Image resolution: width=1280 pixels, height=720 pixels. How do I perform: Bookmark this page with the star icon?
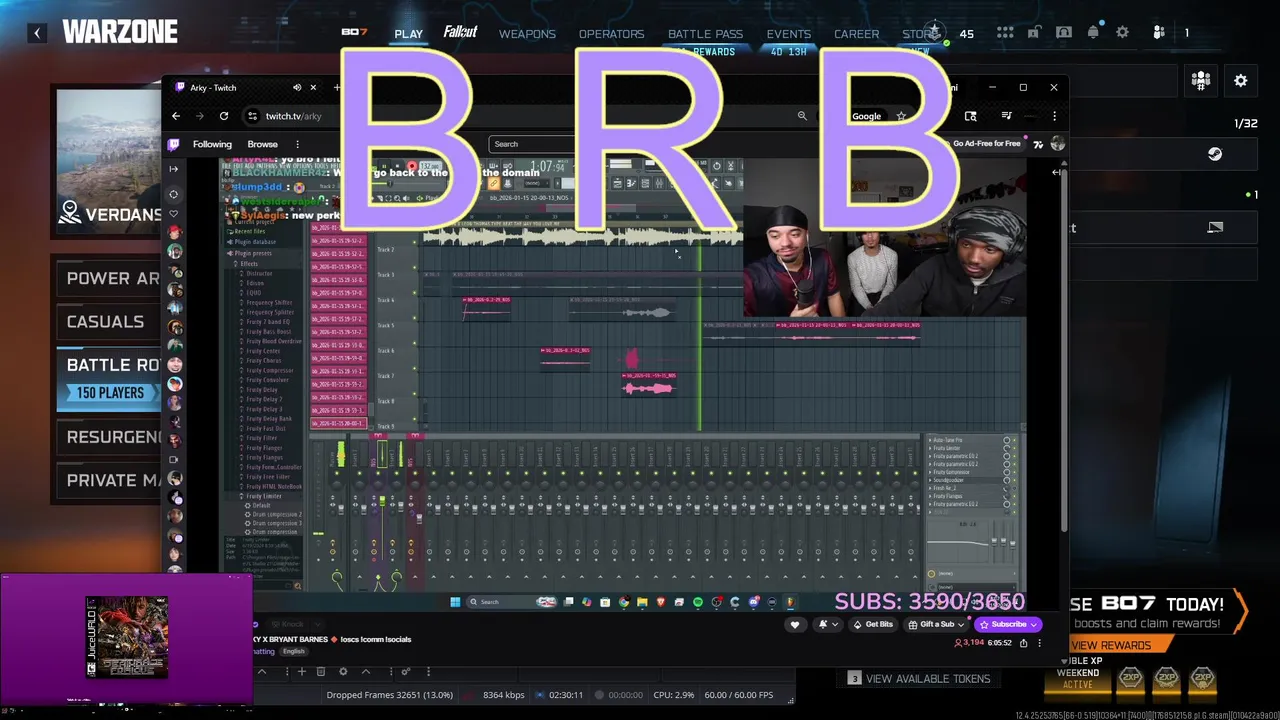coord(901,116)
